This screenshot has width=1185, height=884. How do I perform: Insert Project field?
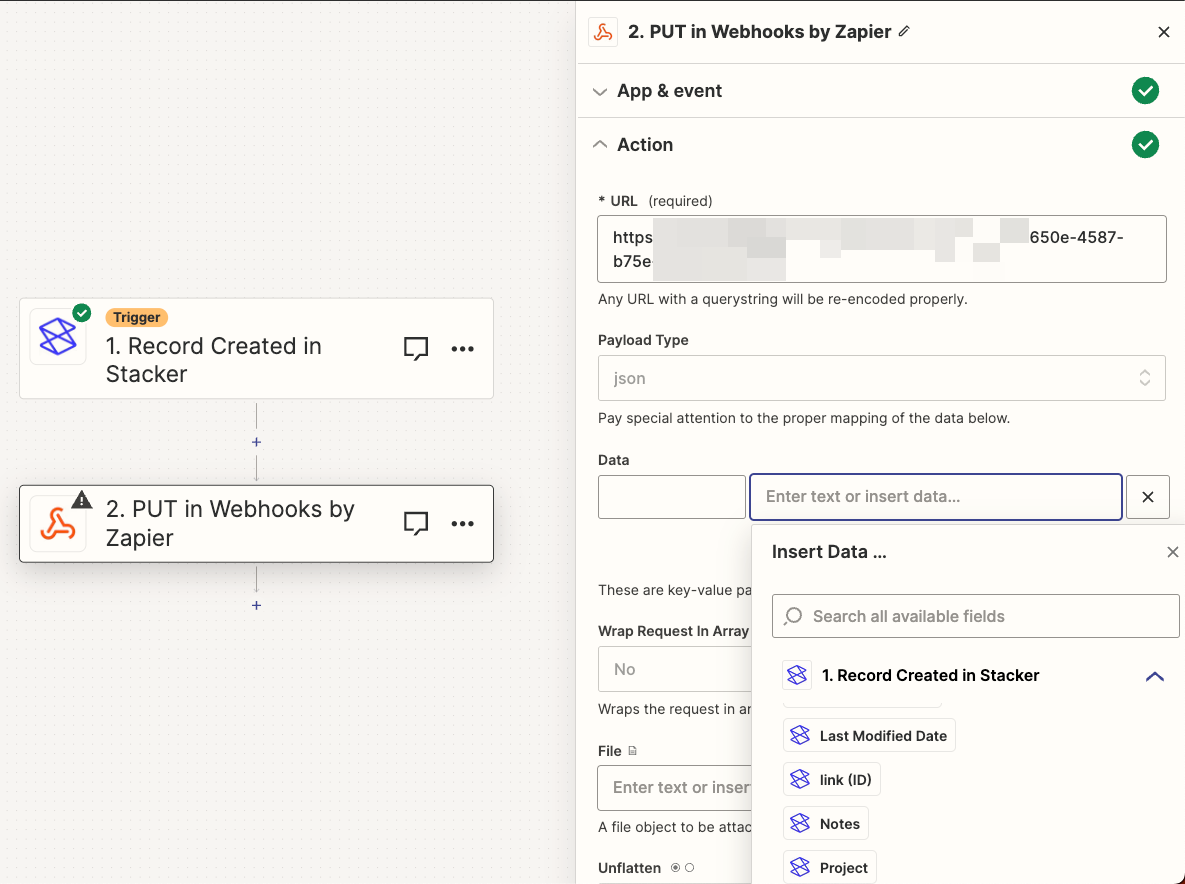(x=829, y=867)
